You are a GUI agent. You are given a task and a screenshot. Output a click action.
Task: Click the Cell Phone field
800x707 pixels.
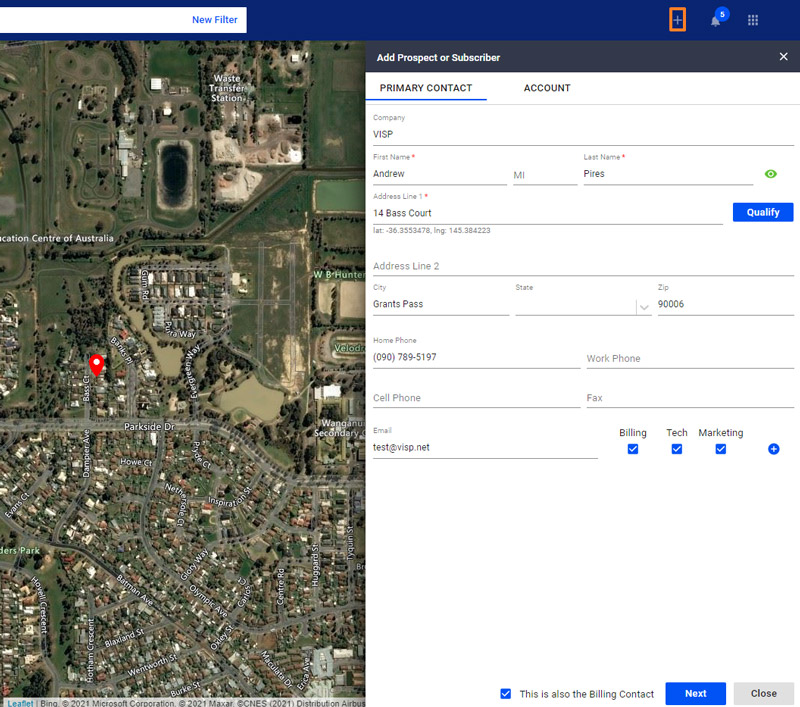(x=476, y=398)
